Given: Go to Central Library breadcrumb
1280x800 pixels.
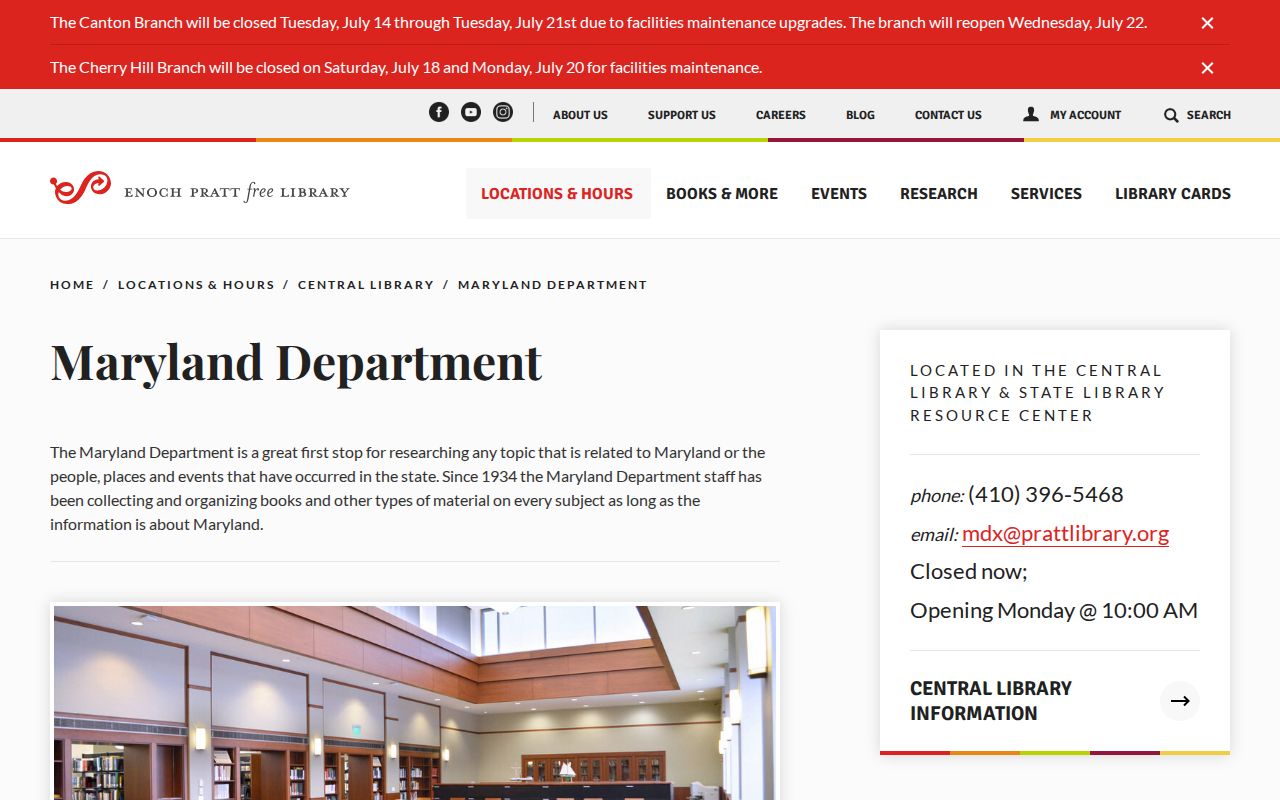Looking at the screenshot, I should pyautogui.click(x=366, y=285).
